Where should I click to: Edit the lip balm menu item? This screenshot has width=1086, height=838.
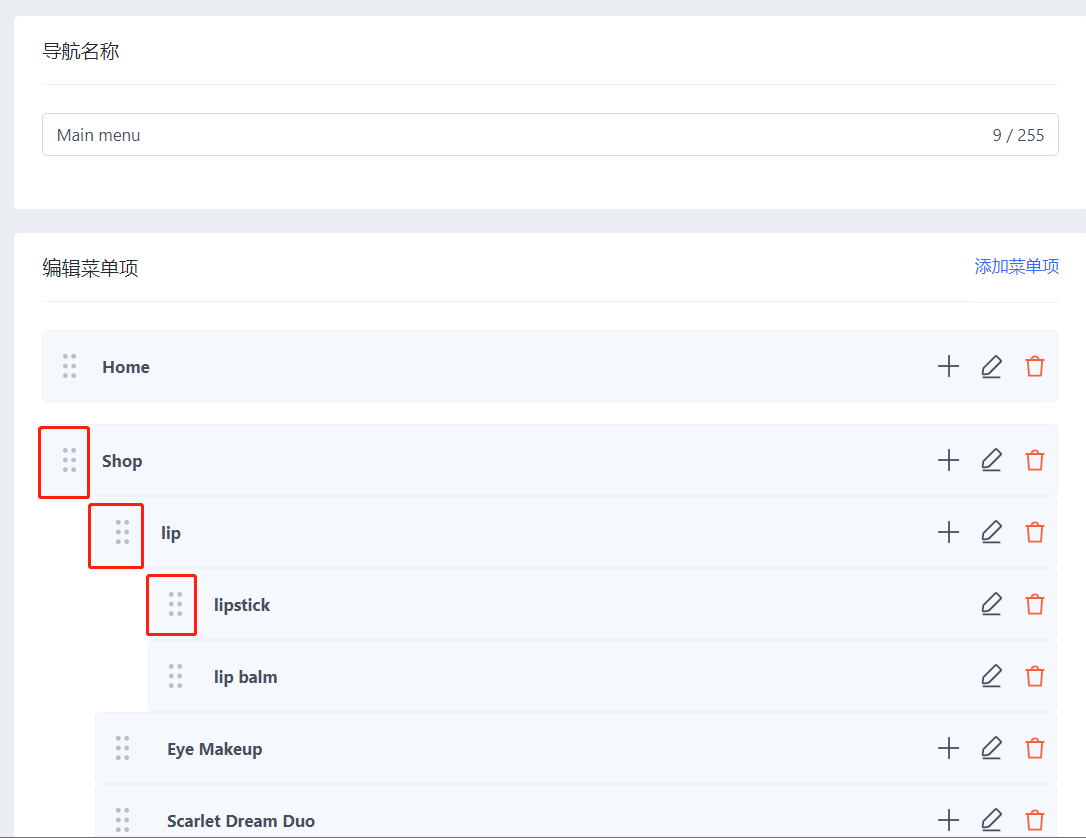coord(991,677)
